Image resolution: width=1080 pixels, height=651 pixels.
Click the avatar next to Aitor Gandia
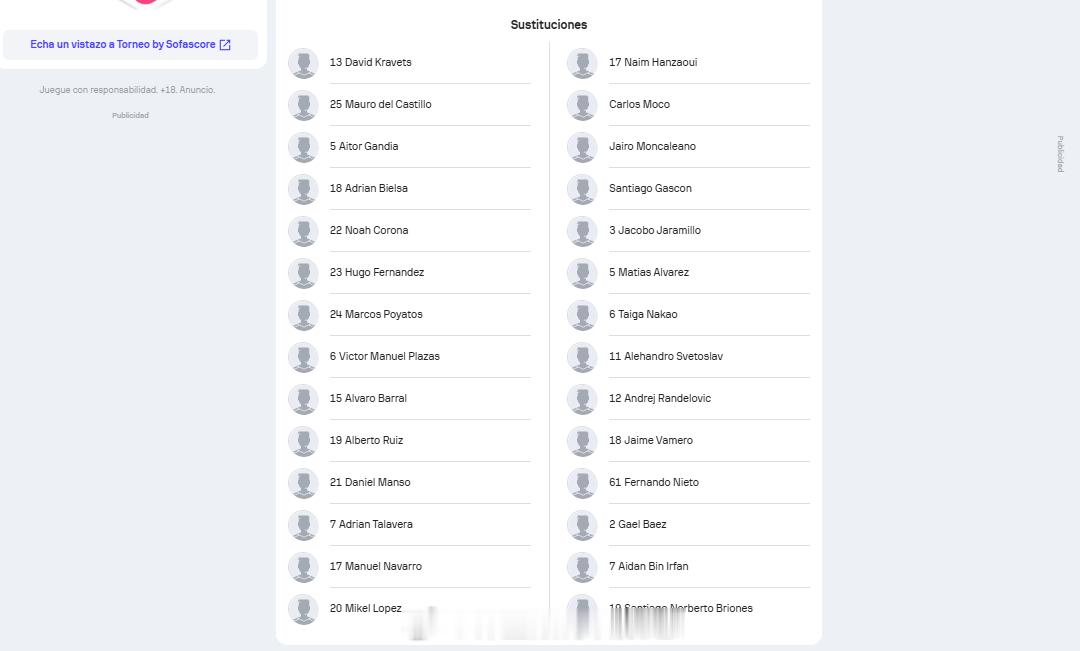tap(303, 147)
